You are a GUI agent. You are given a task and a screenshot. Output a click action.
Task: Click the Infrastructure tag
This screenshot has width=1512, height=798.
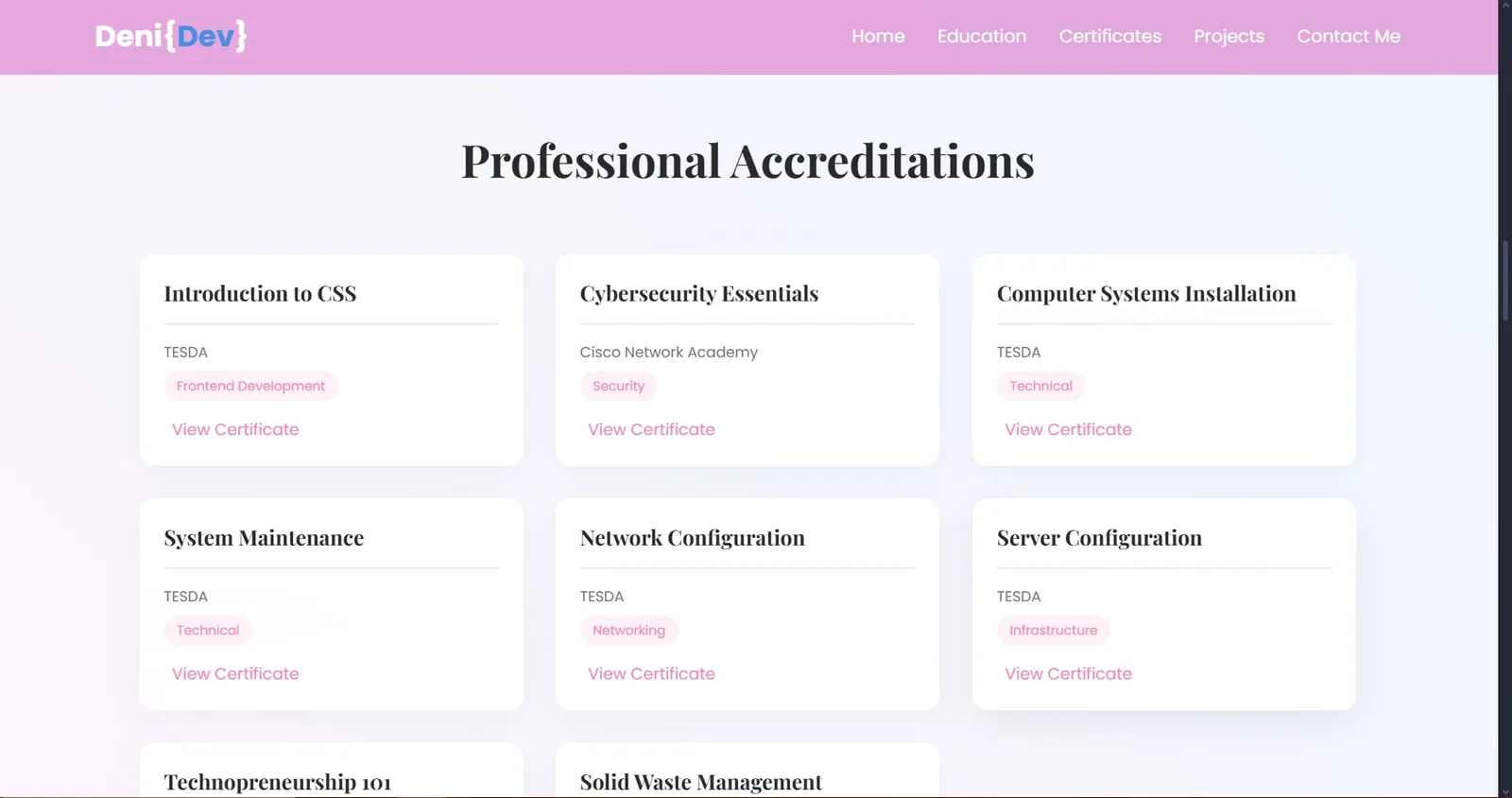(1053, 631)
